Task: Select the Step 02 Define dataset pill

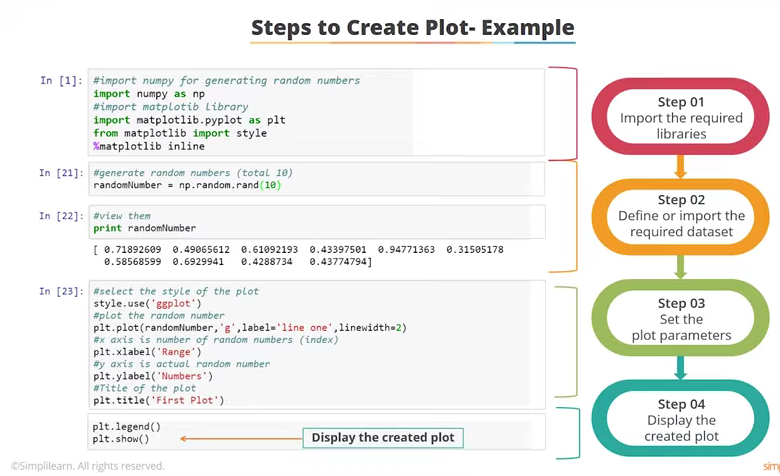Action: pos(680,216)
